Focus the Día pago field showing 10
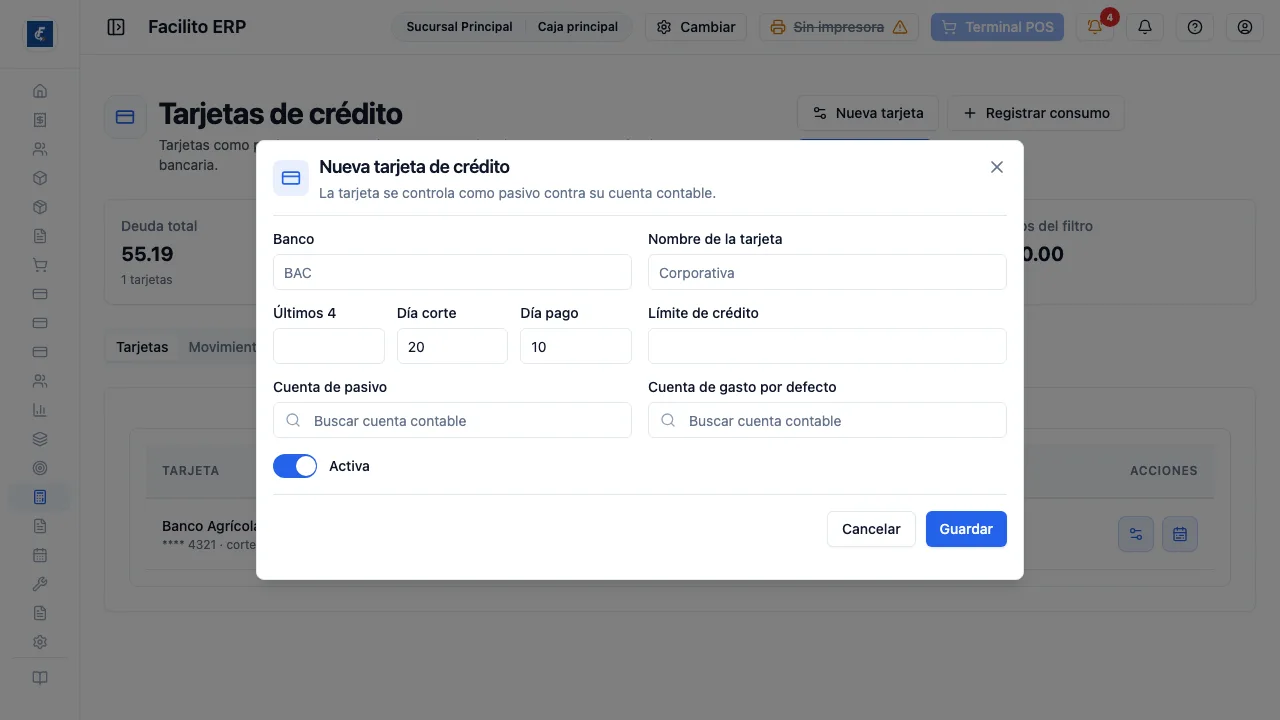 (576, 347)
